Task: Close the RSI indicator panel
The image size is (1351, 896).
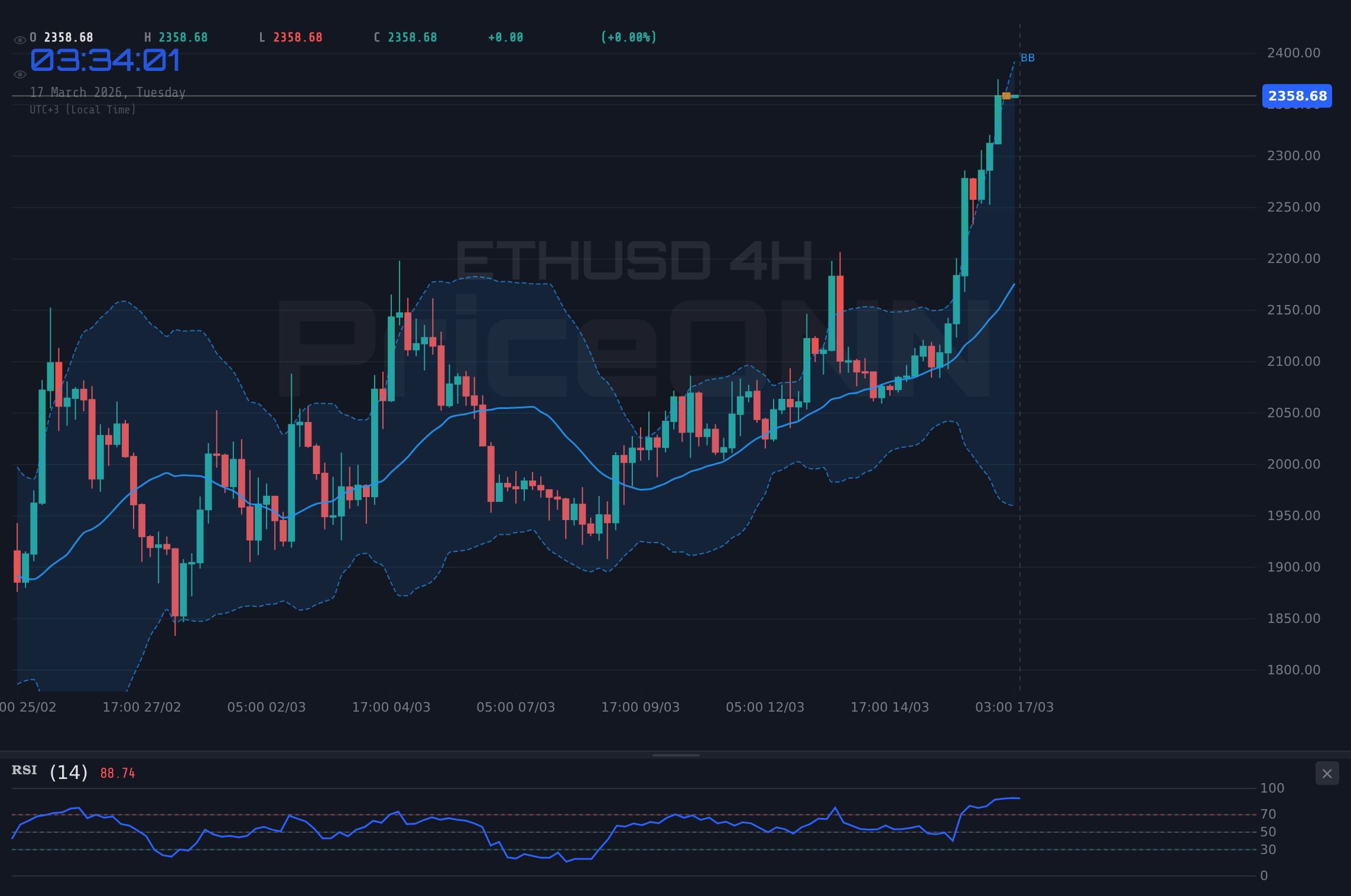Action: tap(1327, 773)
